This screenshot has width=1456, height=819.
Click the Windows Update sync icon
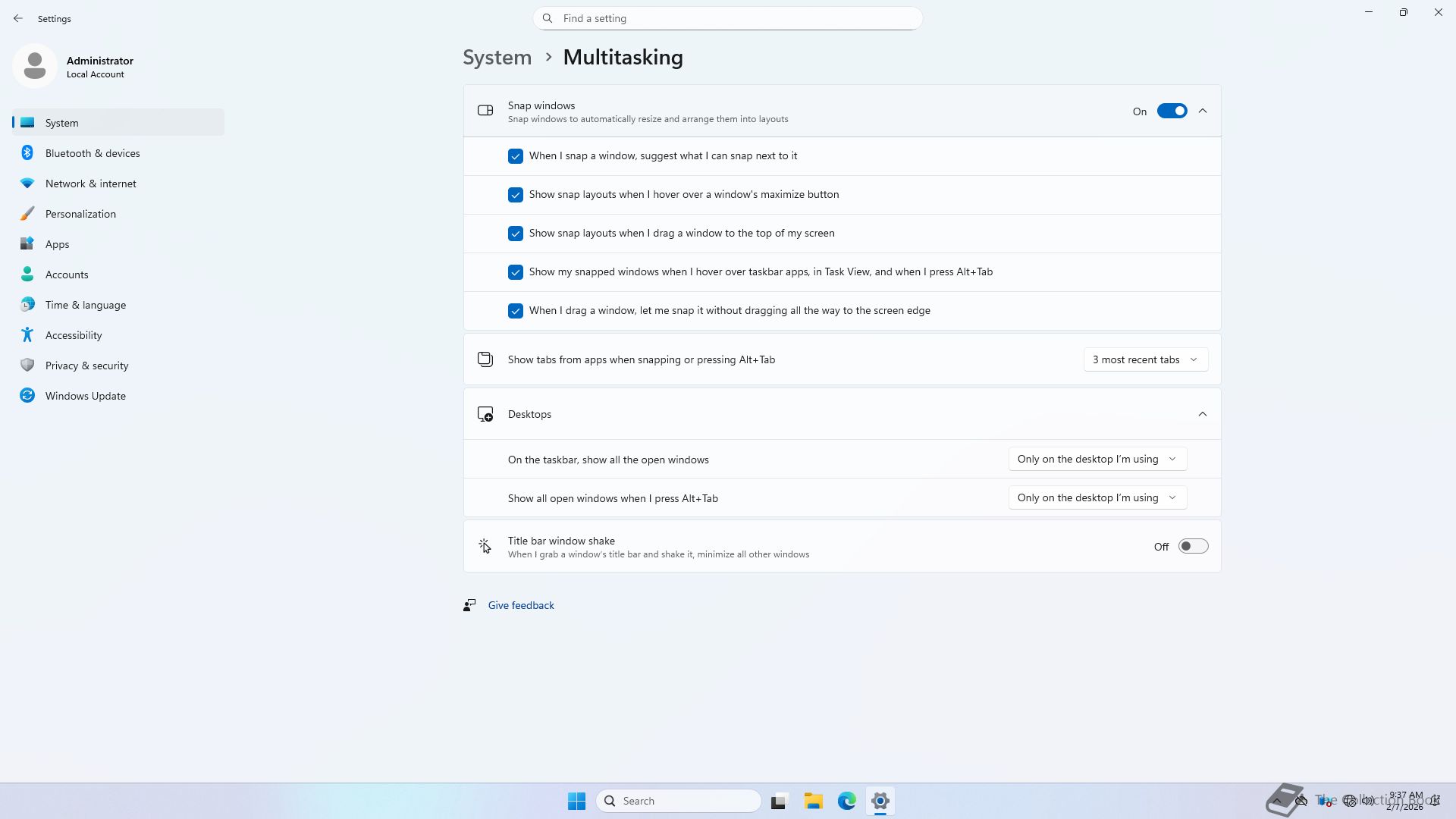tap(27, 396)
